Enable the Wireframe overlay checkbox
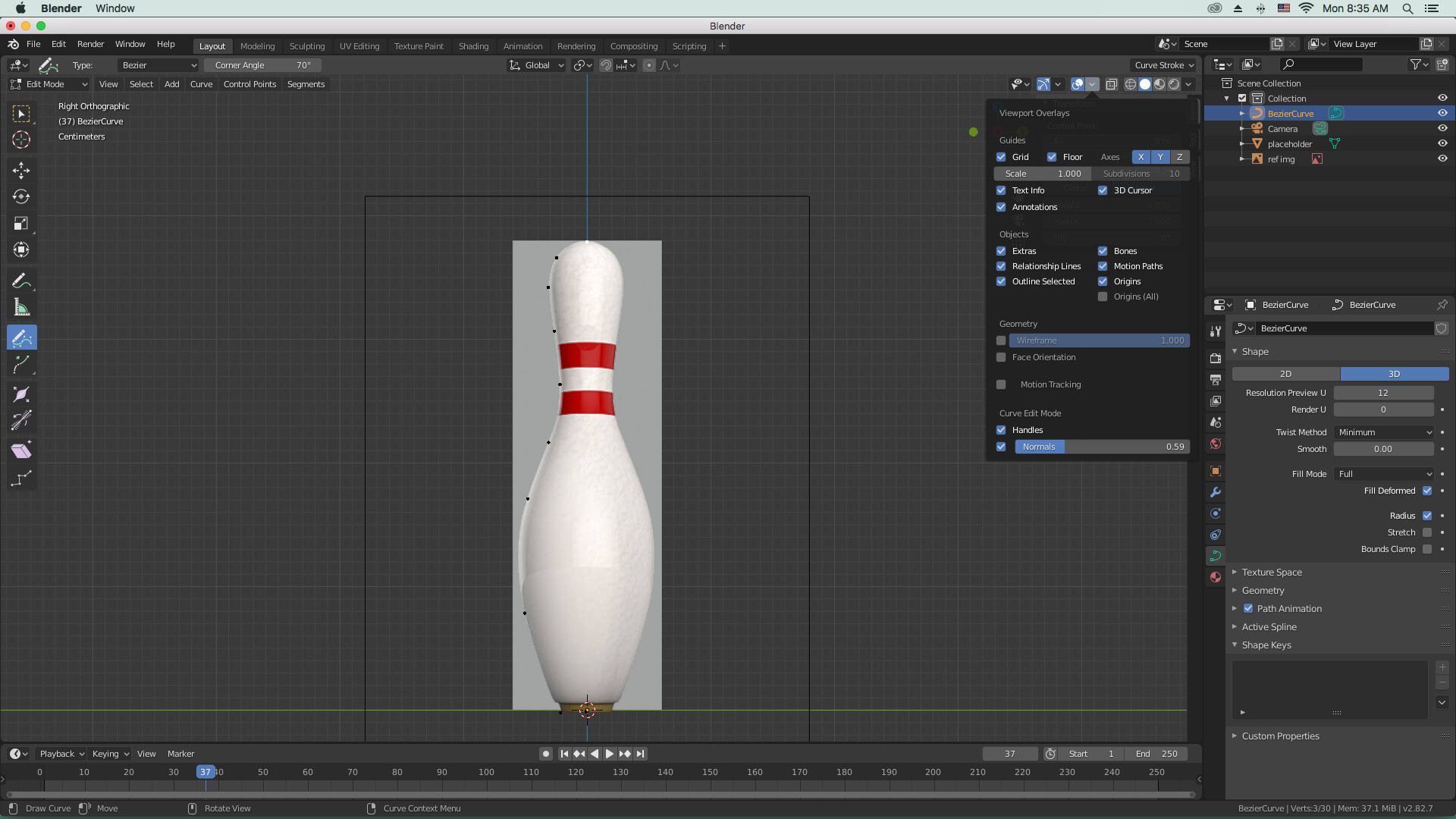This screenshot has width=1456, height=819. pos(1001,340)
